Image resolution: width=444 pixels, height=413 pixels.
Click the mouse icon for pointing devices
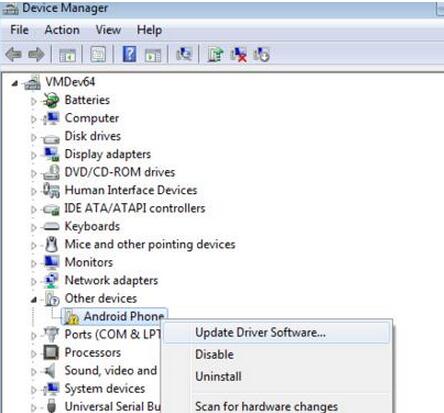[x=51, y=244]
